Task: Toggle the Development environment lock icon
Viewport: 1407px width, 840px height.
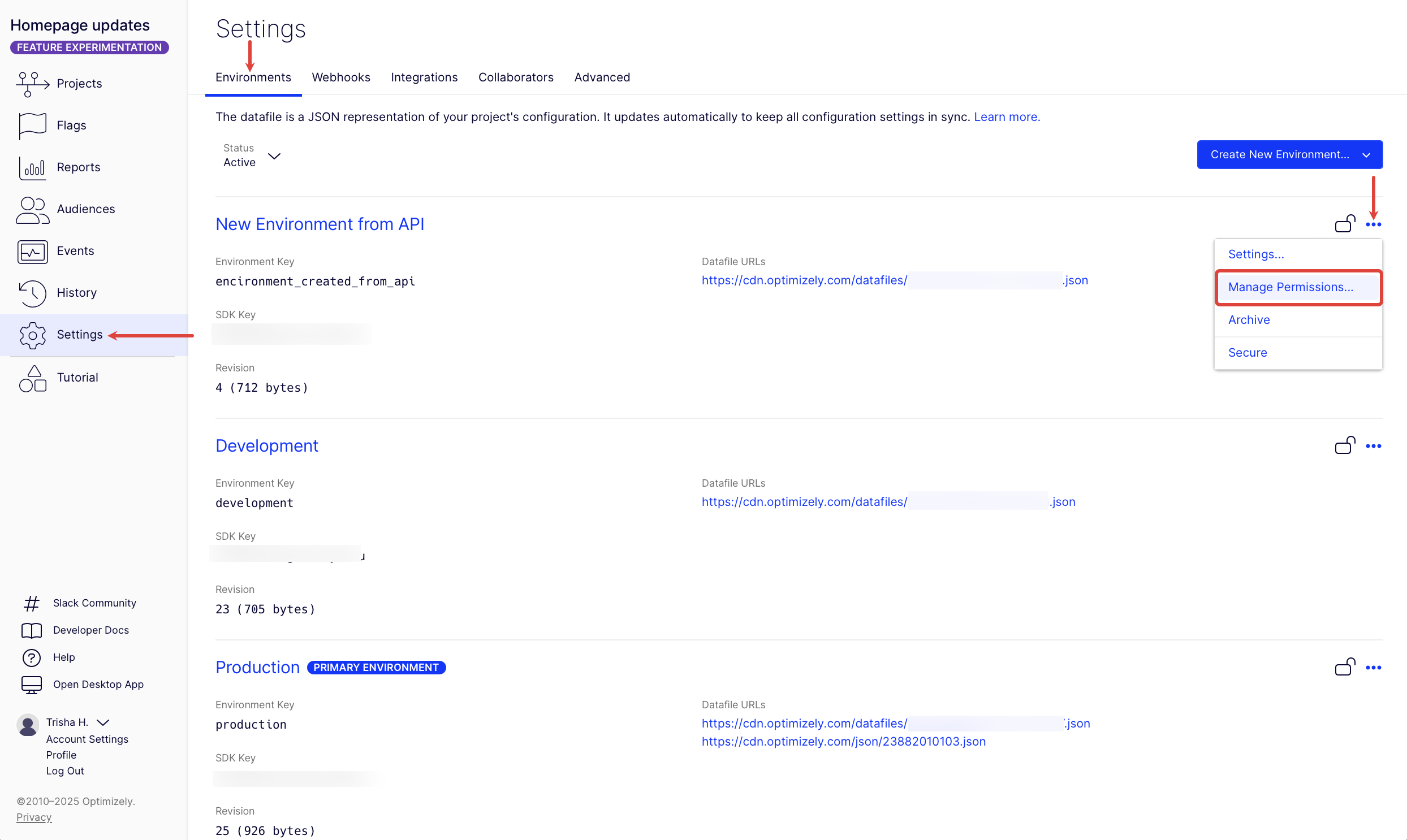Action: click(x=1345, y=445)
